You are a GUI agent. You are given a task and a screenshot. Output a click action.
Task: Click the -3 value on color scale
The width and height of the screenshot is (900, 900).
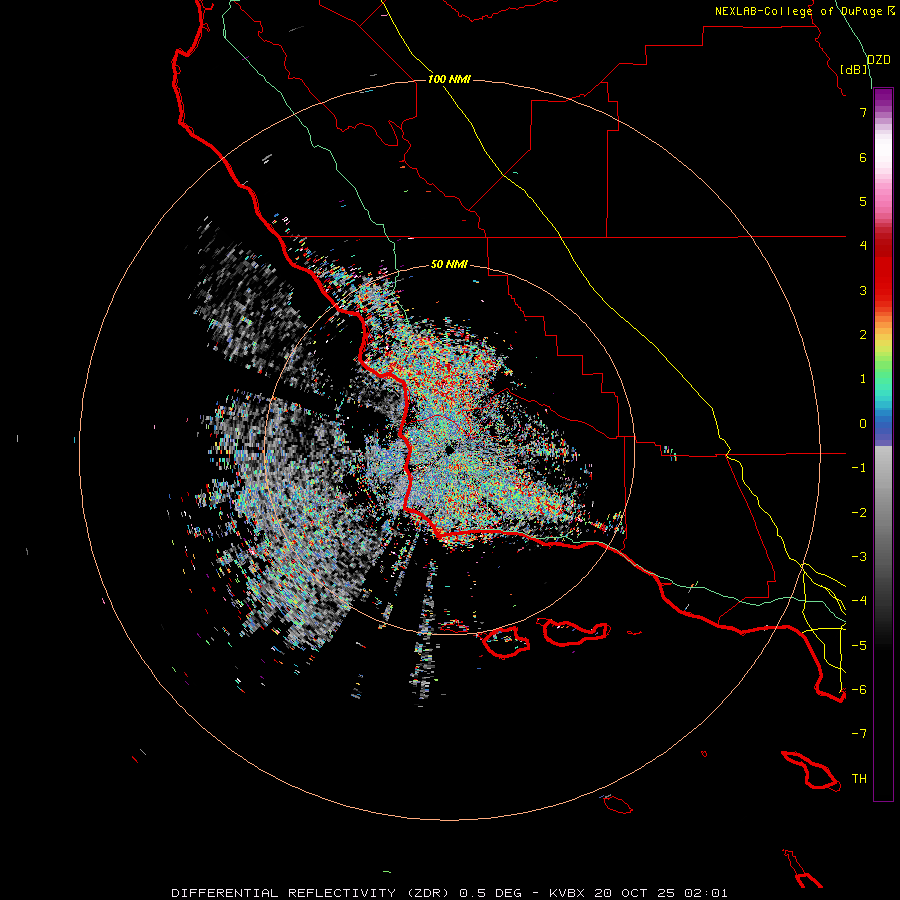coord(859,557)
